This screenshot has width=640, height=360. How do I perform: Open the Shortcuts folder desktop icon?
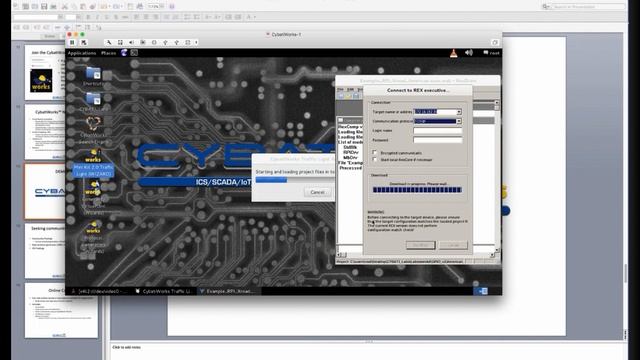pos(93,76)
